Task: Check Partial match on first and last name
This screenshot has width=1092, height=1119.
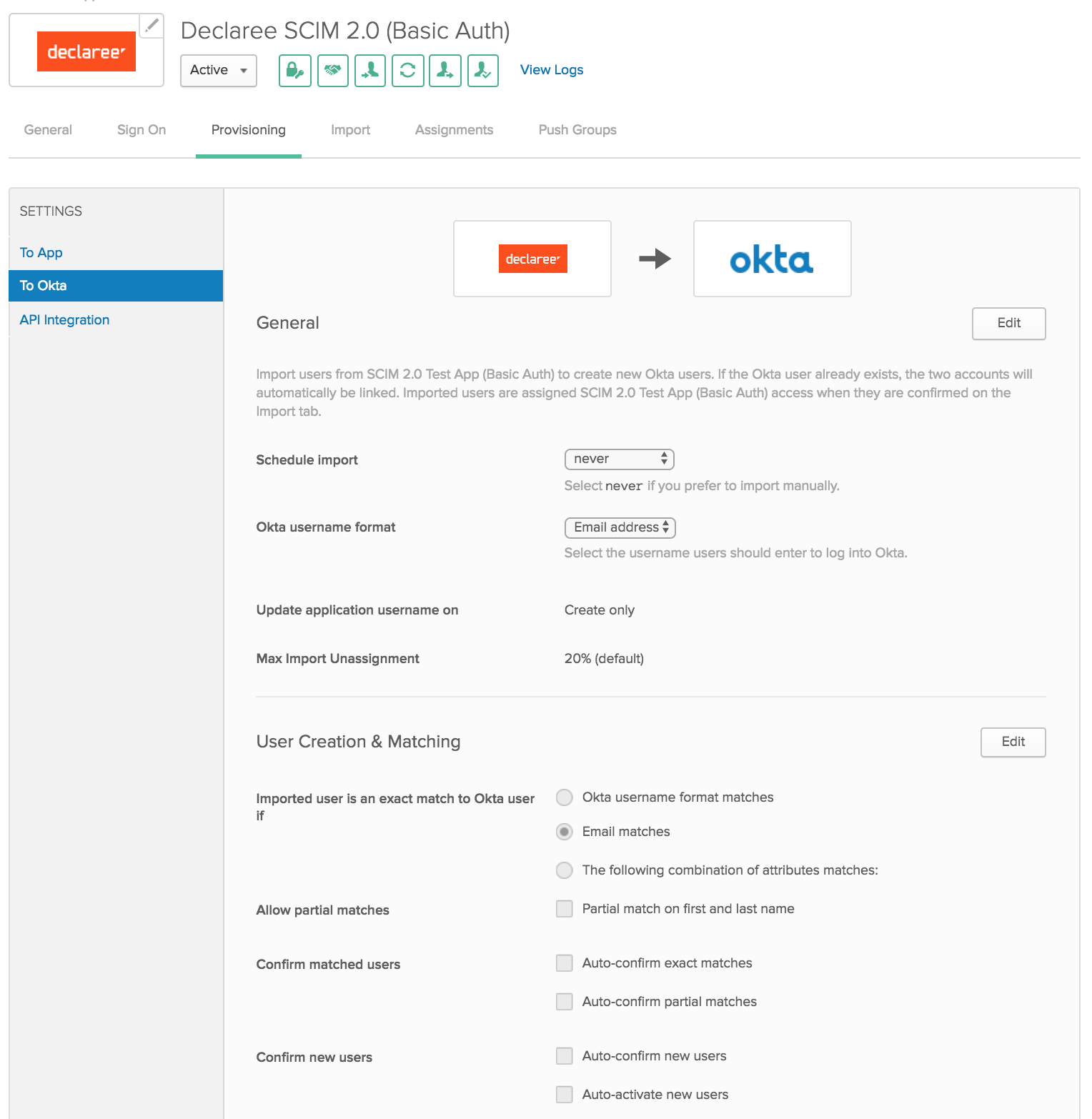Action: pos(565,909)
